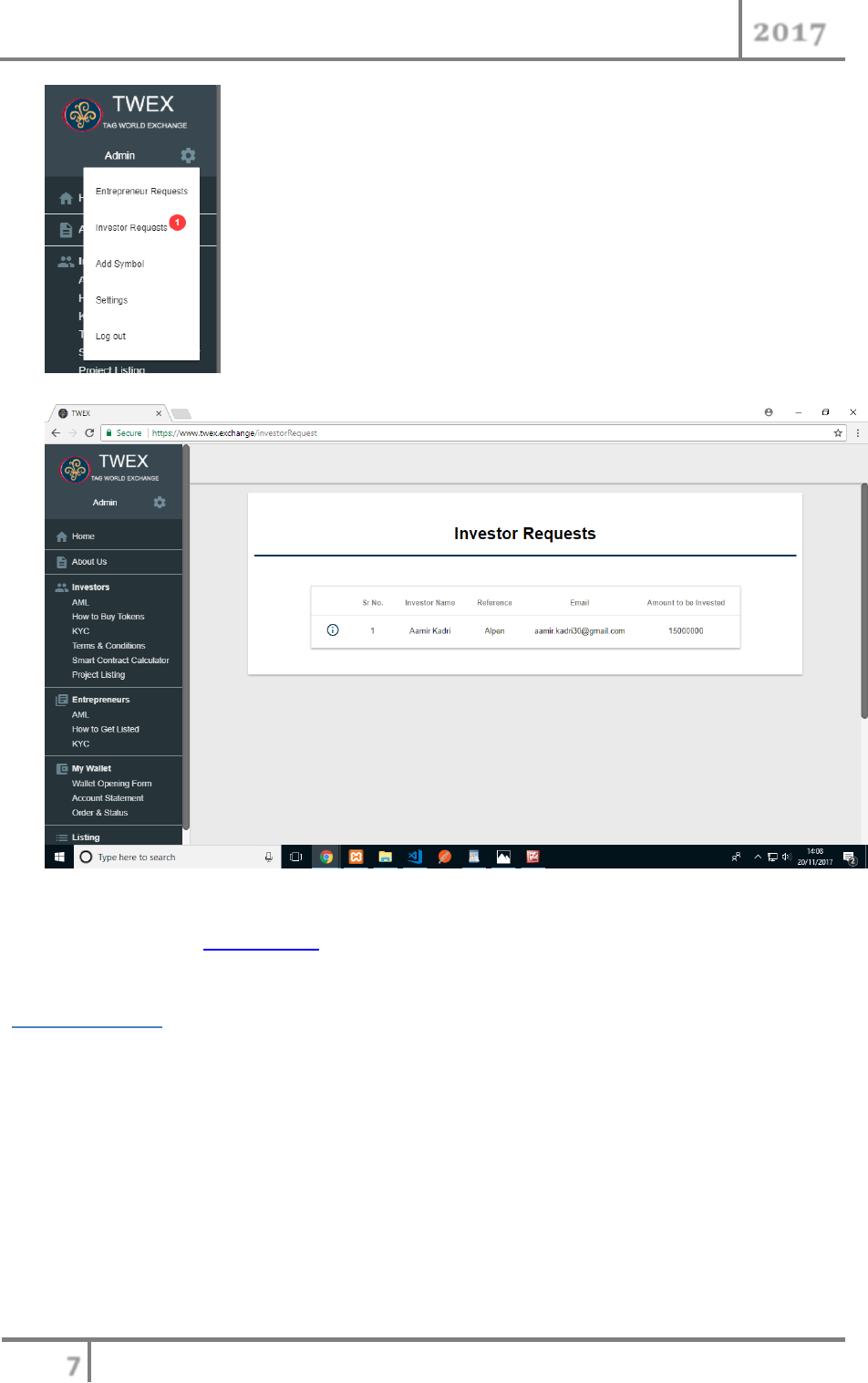Image resolution: width=868 pixels, height=1383 pixels.
Task: Click the investor name Aamir Kadri
Action: click(429, 631)
